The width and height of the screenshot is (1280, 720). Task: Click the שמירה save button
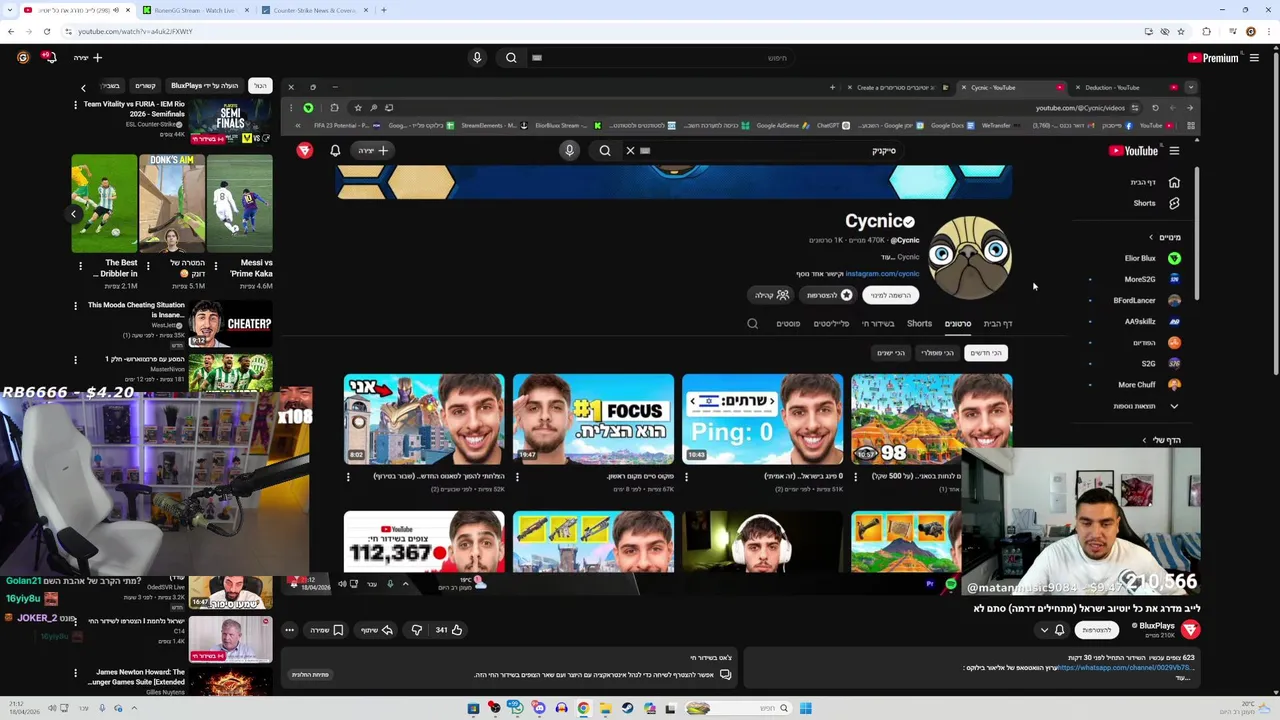pos(327,630)
